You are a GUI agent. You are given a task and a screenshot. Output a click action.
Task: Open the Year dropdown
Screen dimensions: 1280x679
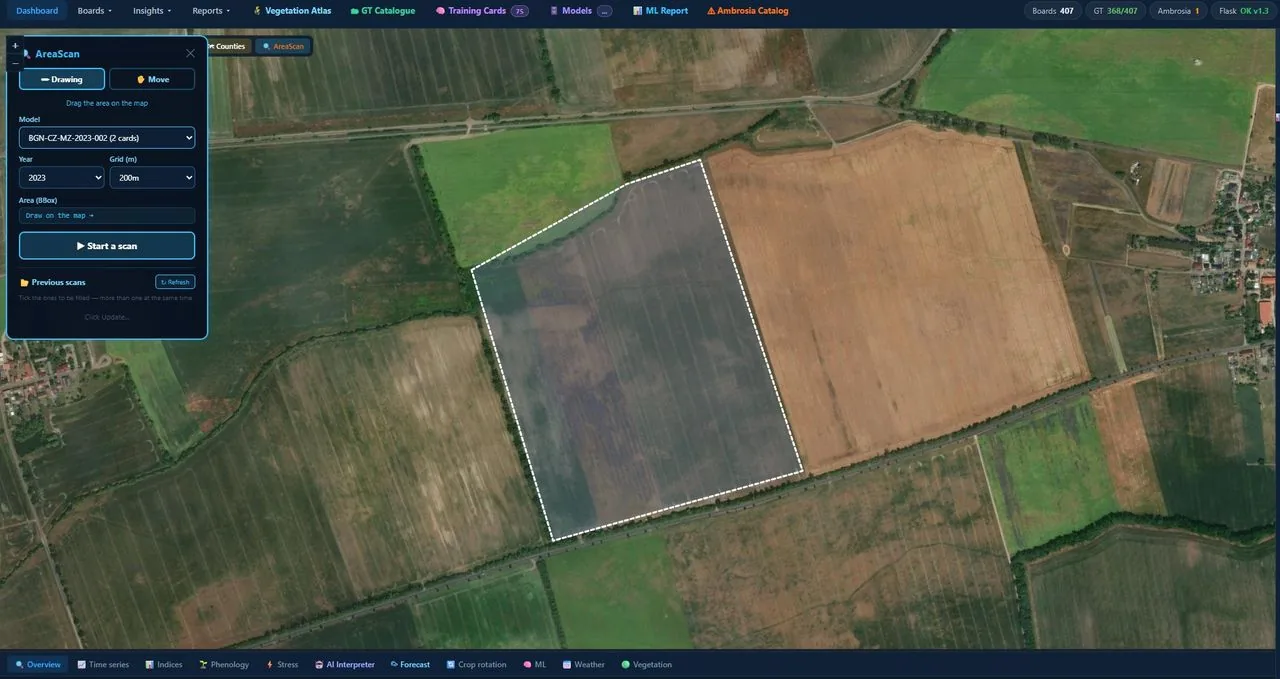point(61,177)
